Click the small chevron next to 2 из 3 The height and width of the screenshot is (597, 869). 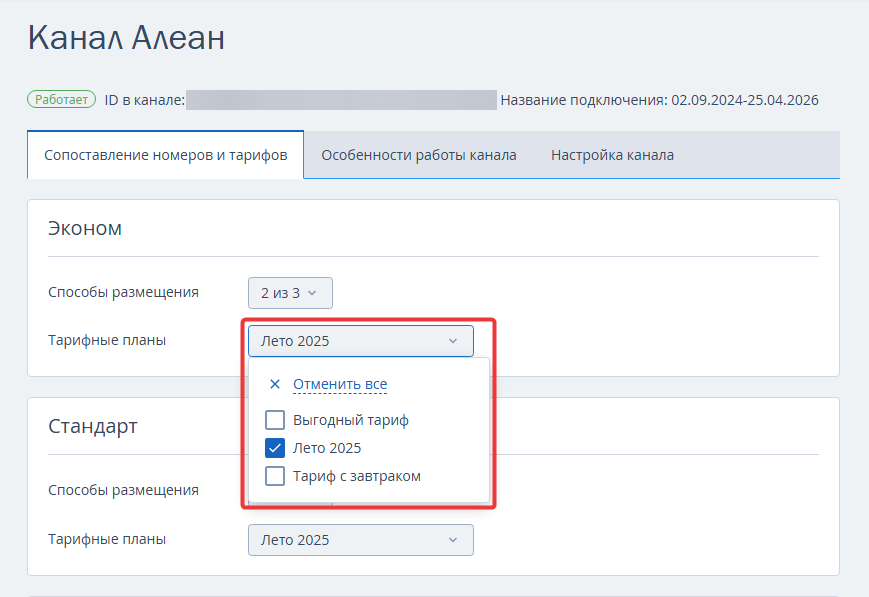[x=312, y=293]
